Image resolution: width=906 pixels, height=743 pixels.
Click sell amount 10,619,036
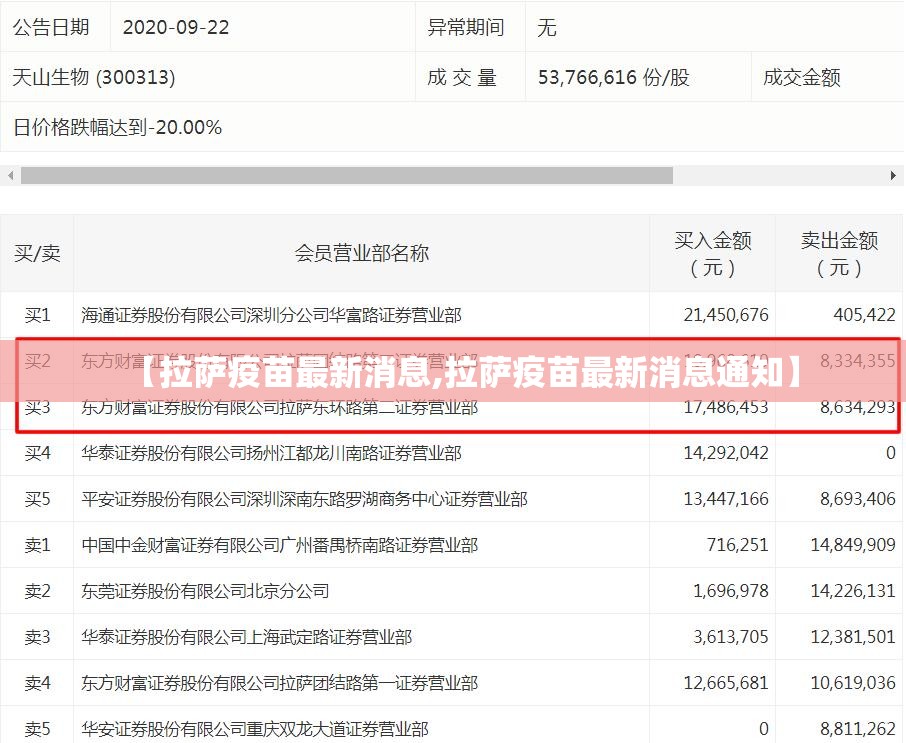(x=853, y=683)
